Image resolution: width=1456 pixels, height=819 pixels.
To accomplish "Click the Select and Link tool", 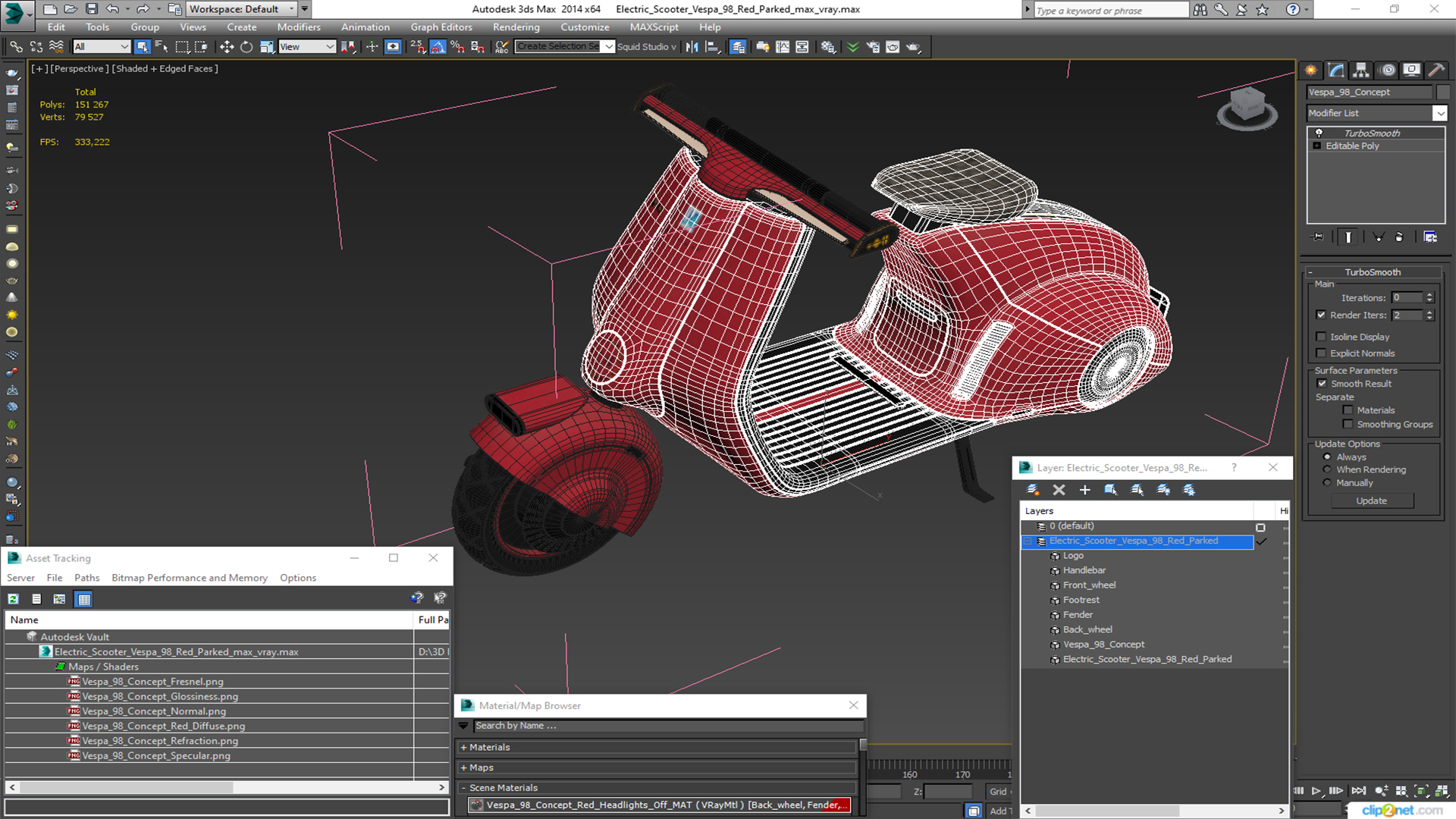I will (x=15, y=47).
